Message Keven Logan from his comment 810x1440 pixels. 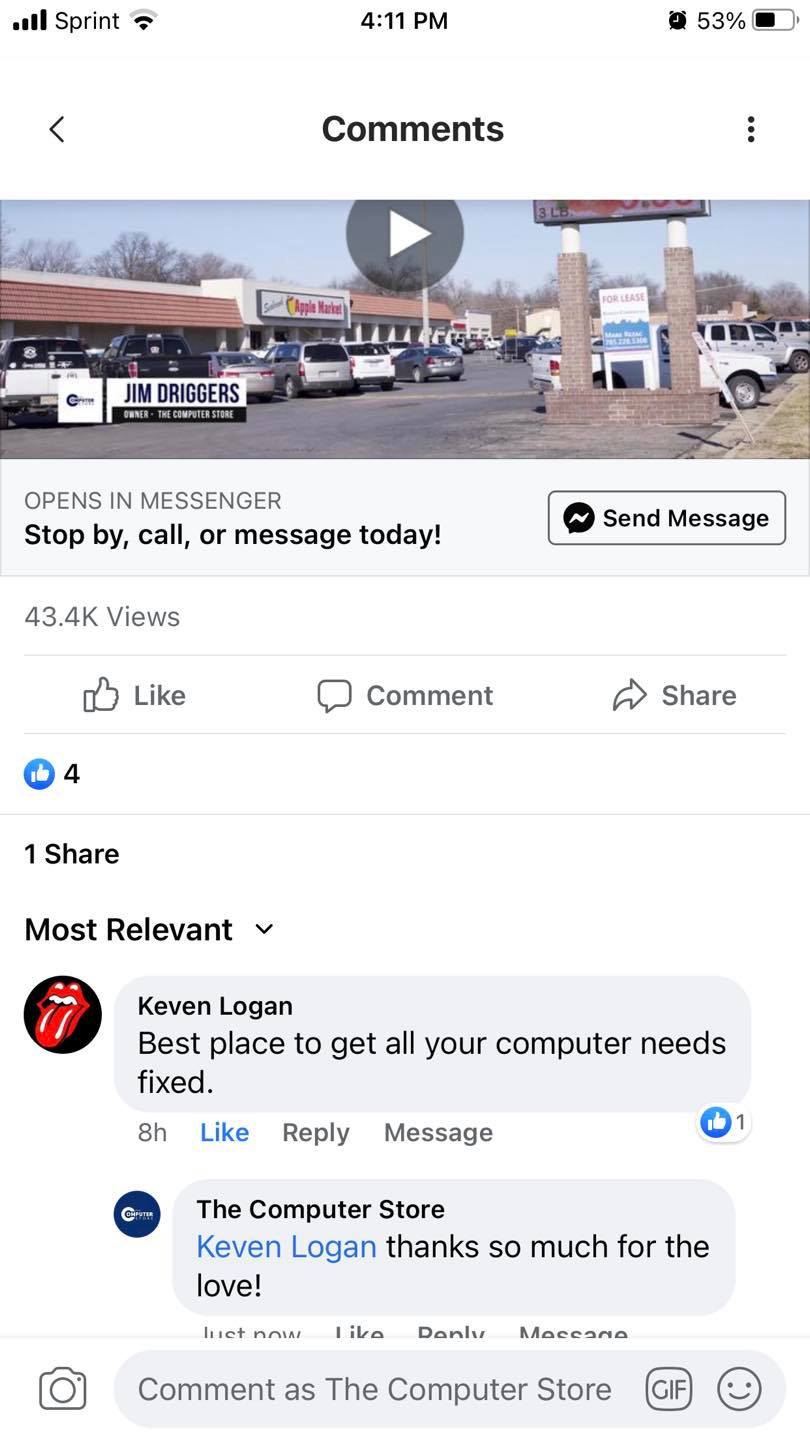(438, 1132)
